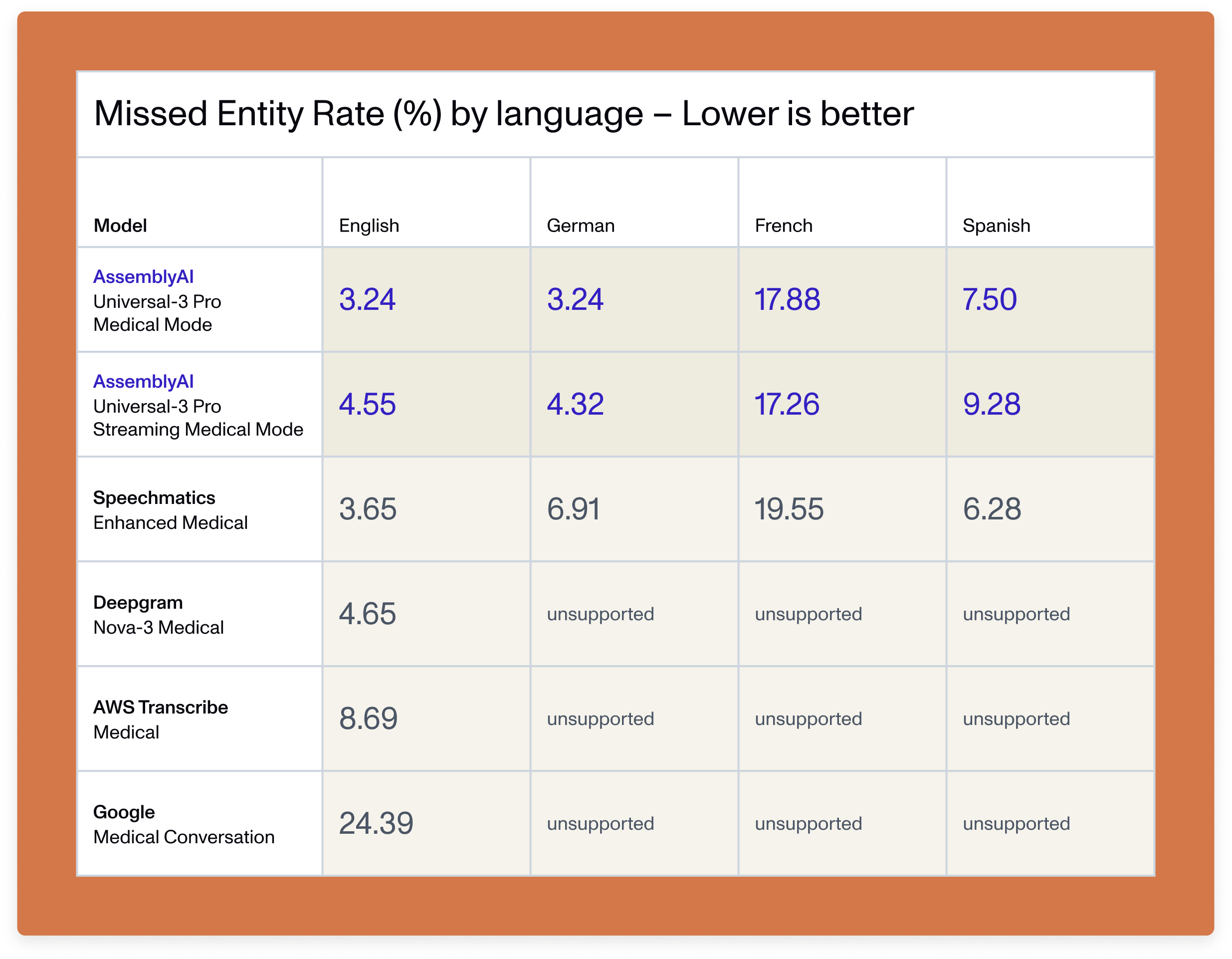Click the AWS Transcribe Medical row label
The width and height of the screenshot is (1232, 959).
click(x=160, y=719)
